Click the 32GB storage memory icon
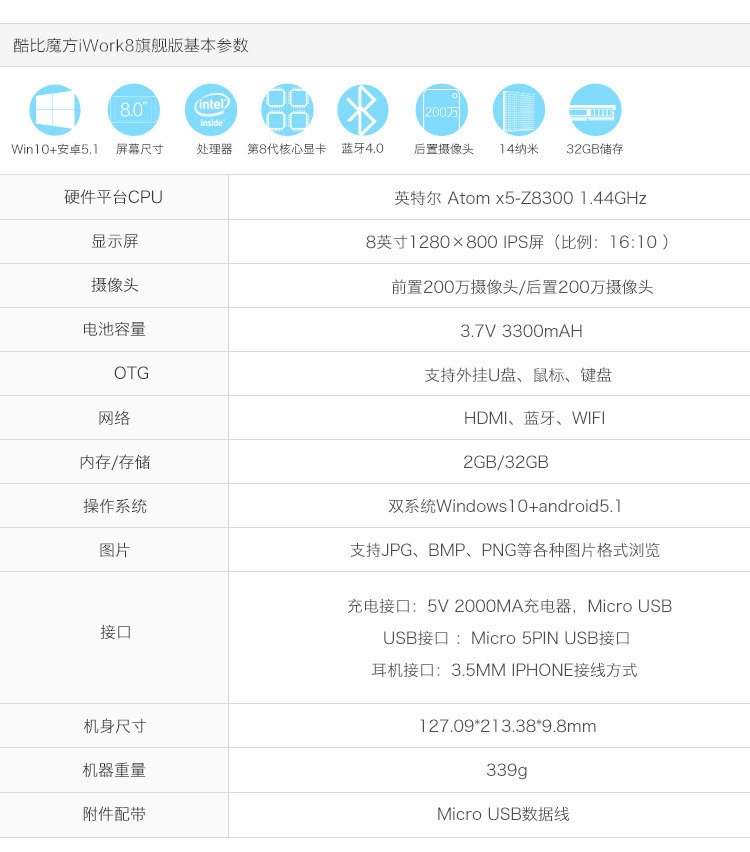This screenshot has height=852, width=750. pyautogui.click(x=595, y=110)
